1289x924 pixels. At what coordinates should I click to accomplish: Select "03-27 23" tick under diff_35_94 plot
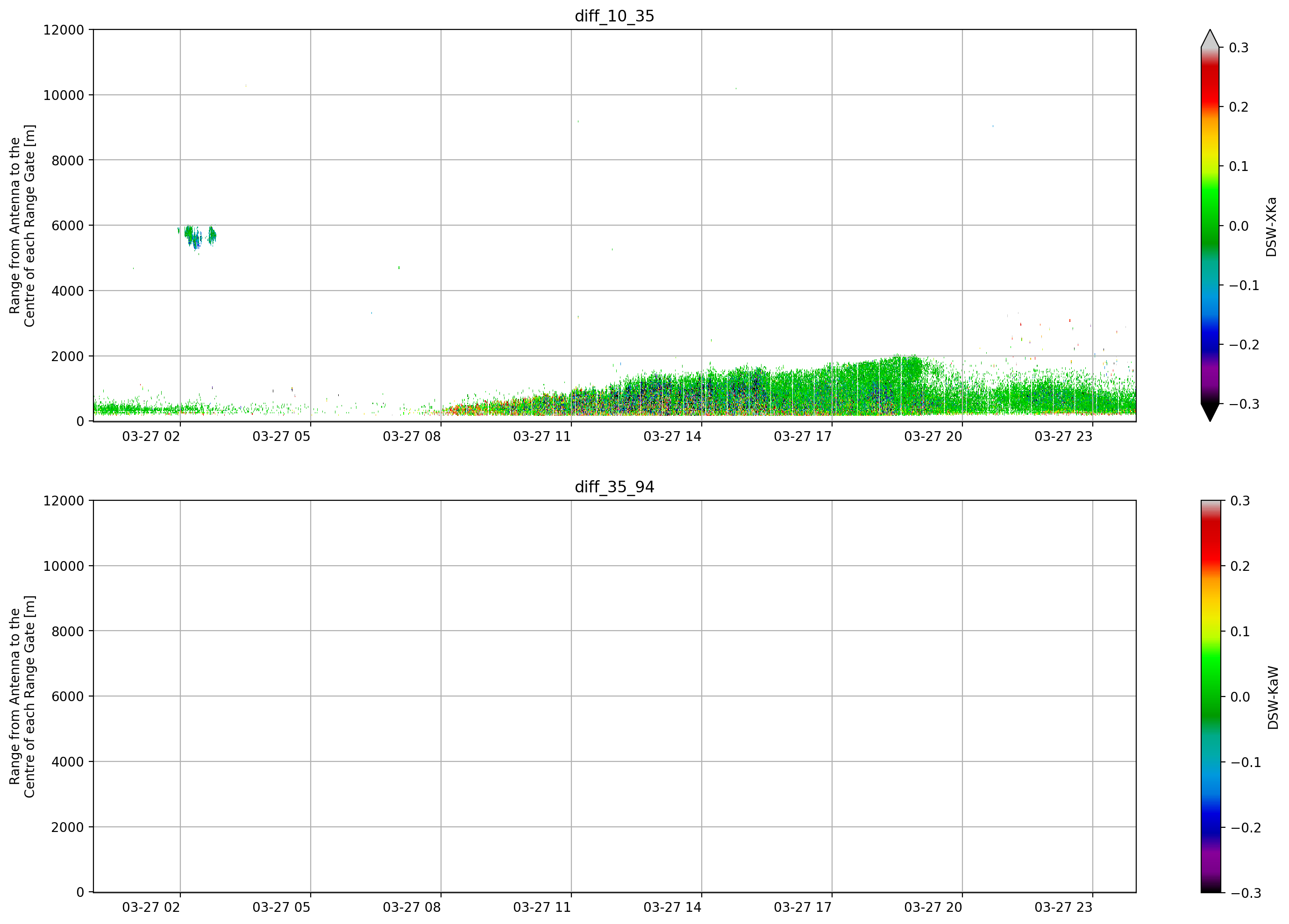pyautogui.click(x=1063, y=908)
